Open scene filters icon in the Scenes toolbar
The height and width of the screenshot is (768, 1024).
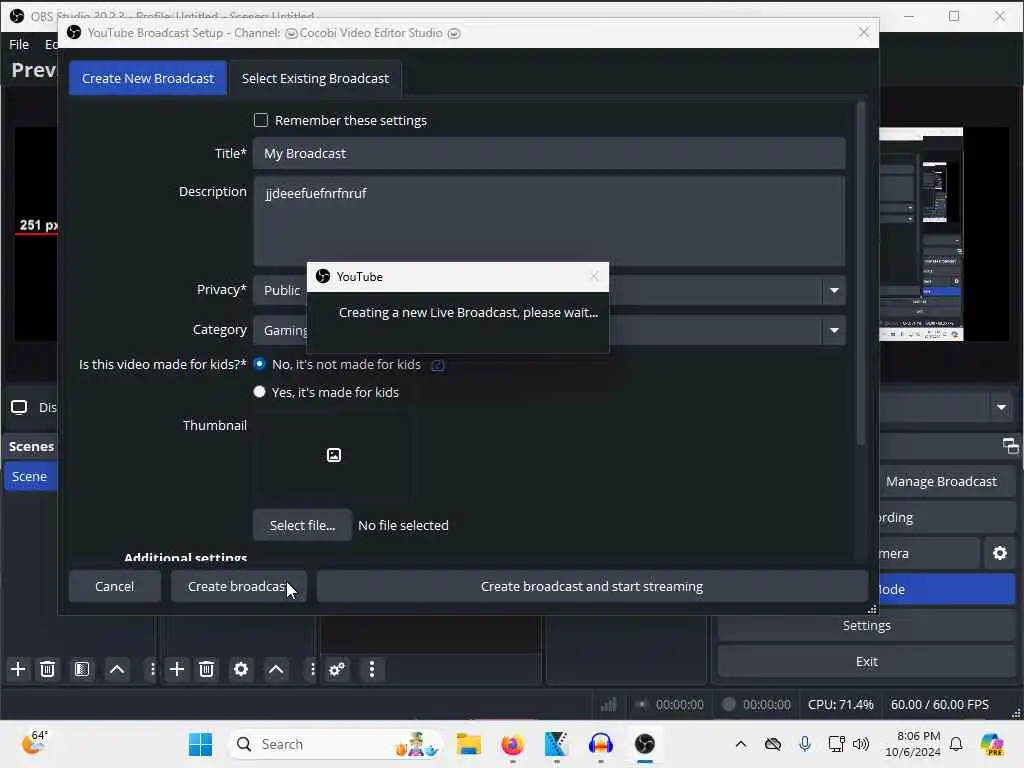tap(82, 669)
